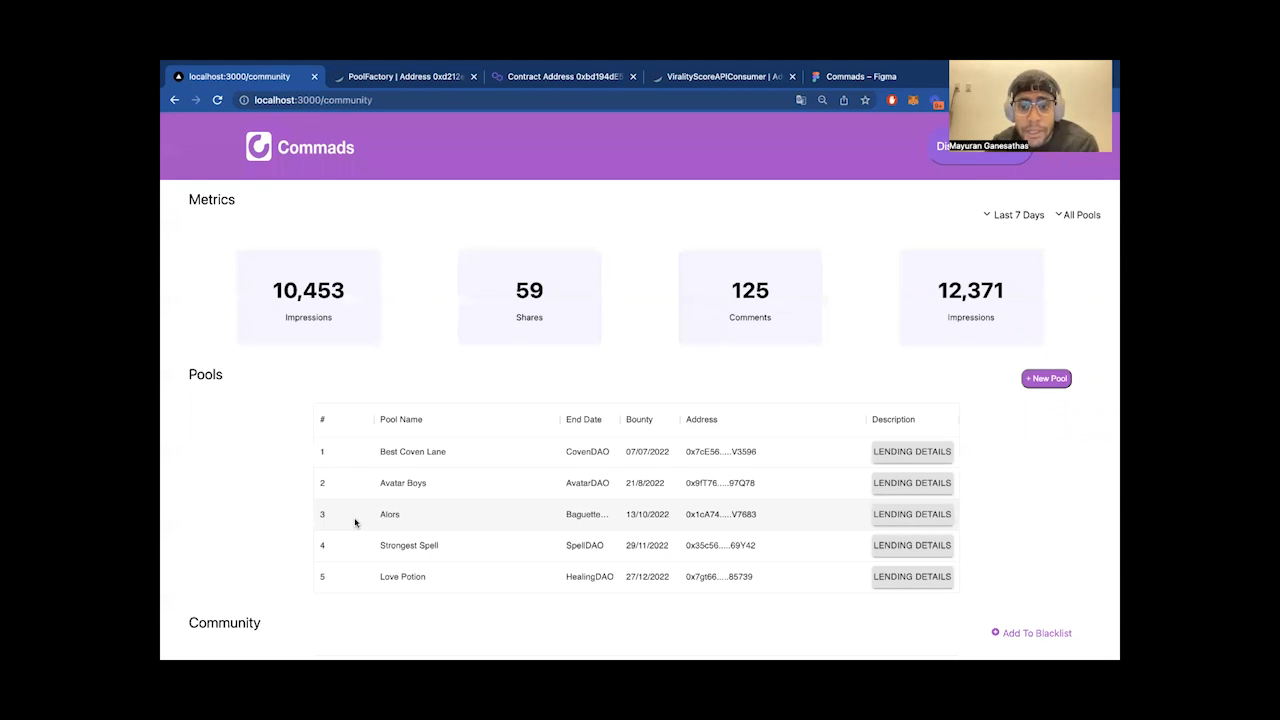Click the Add To Blacklist link
Image resolution: width=1280 pixels, height=720 pixels.
pos(1037,633)
